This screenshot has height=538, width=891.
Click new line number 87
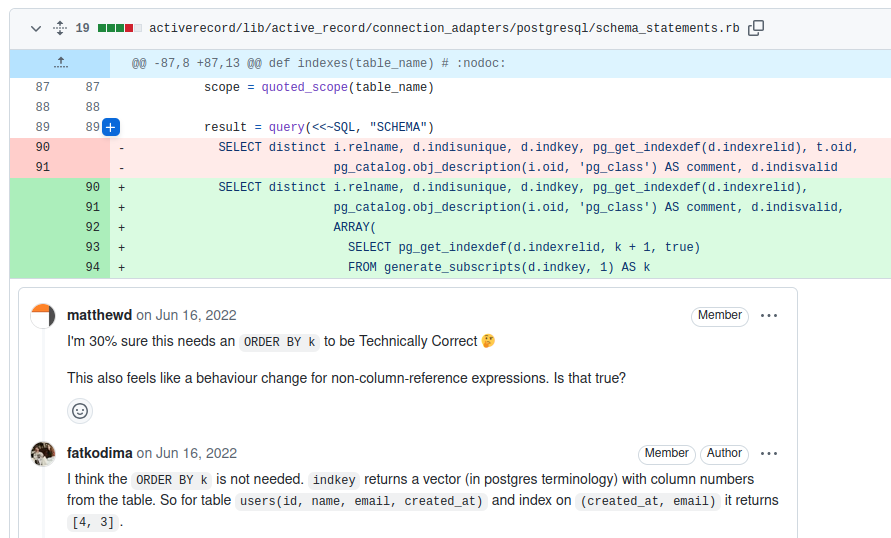93,87
